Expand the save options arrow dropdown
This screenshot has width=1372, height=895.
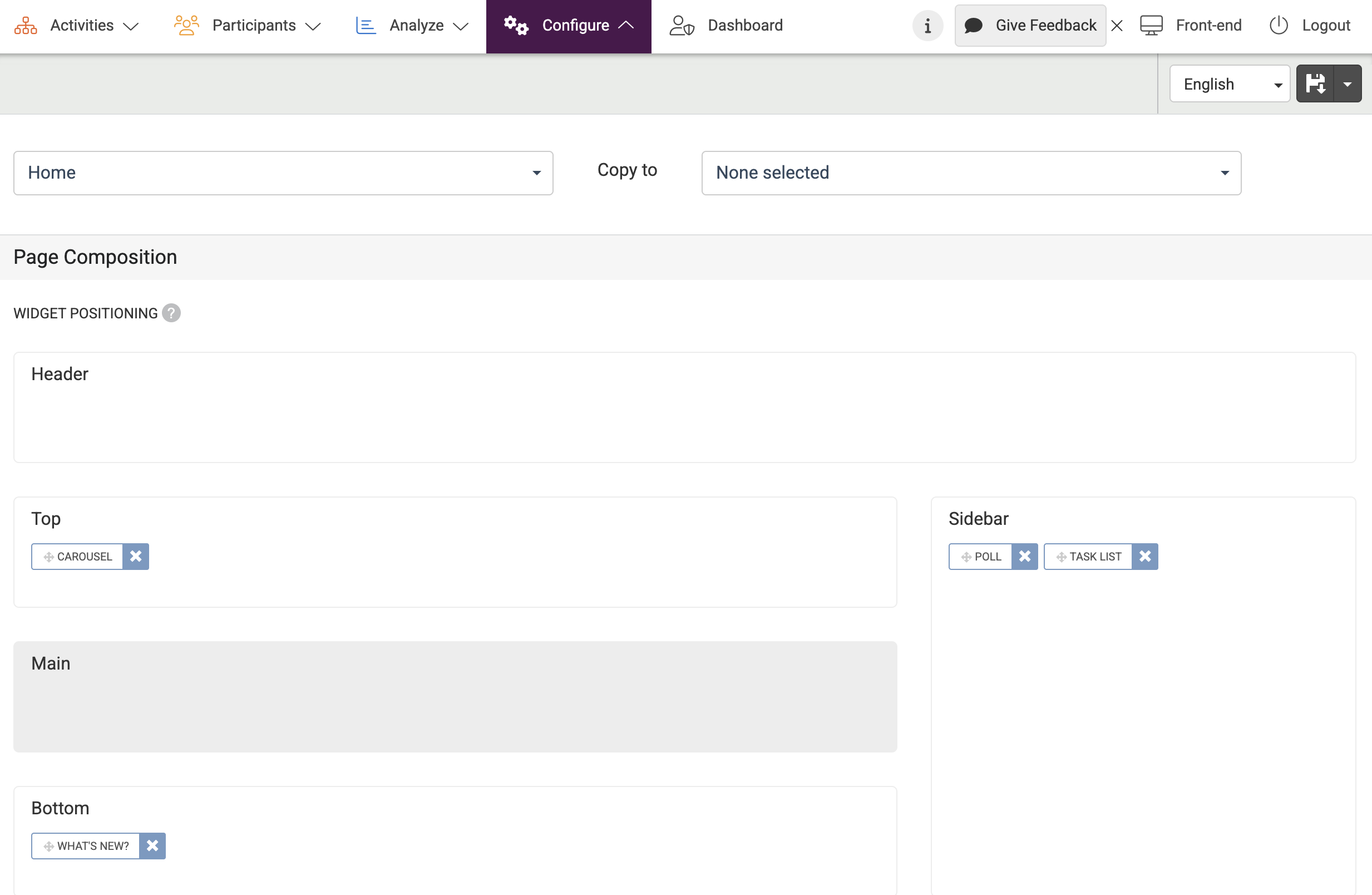(x=1348, y=83)
